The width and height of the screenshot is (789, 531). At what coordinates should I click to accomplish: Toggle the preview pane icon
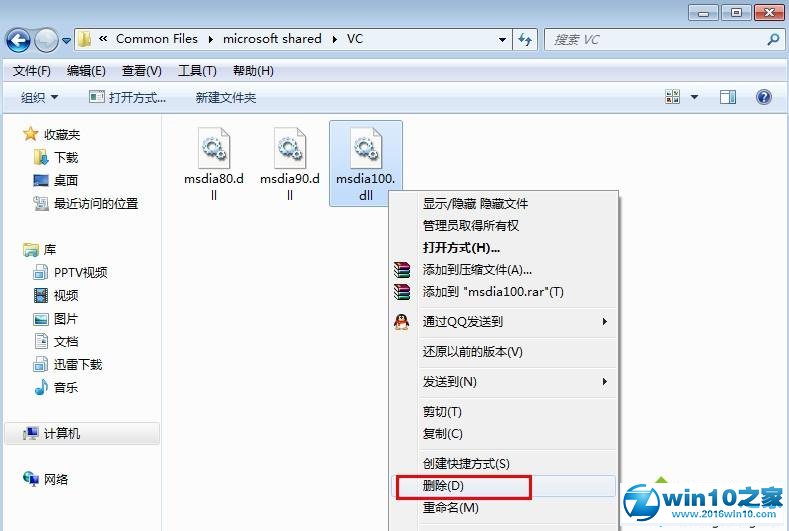(x=728, y=97)
